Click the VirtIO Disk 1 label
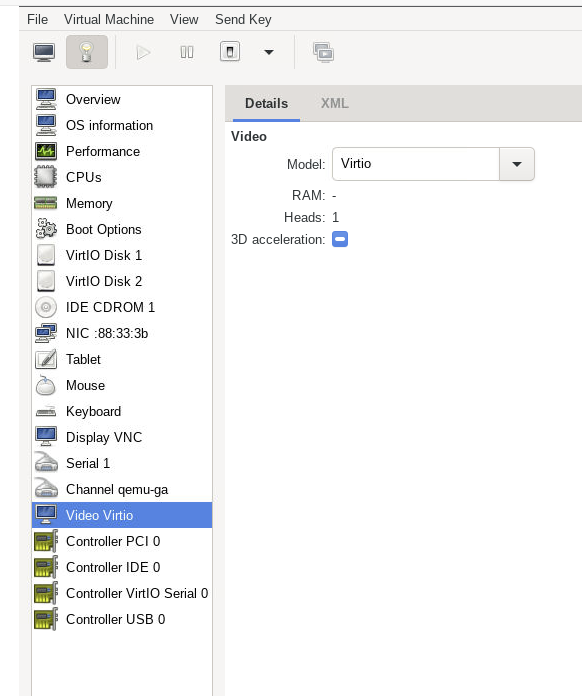Screen dimensions: 582x696 click(x=104, y=255)
